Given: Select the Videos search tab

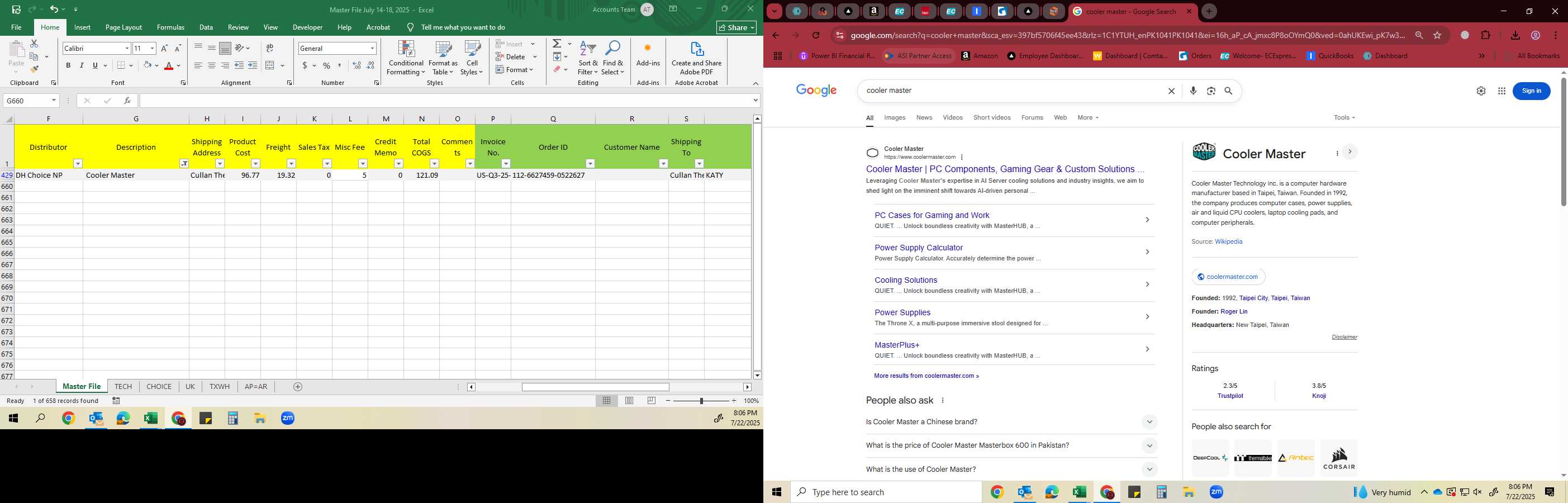Looking at the screenshot, I should [x=953, y=117].
